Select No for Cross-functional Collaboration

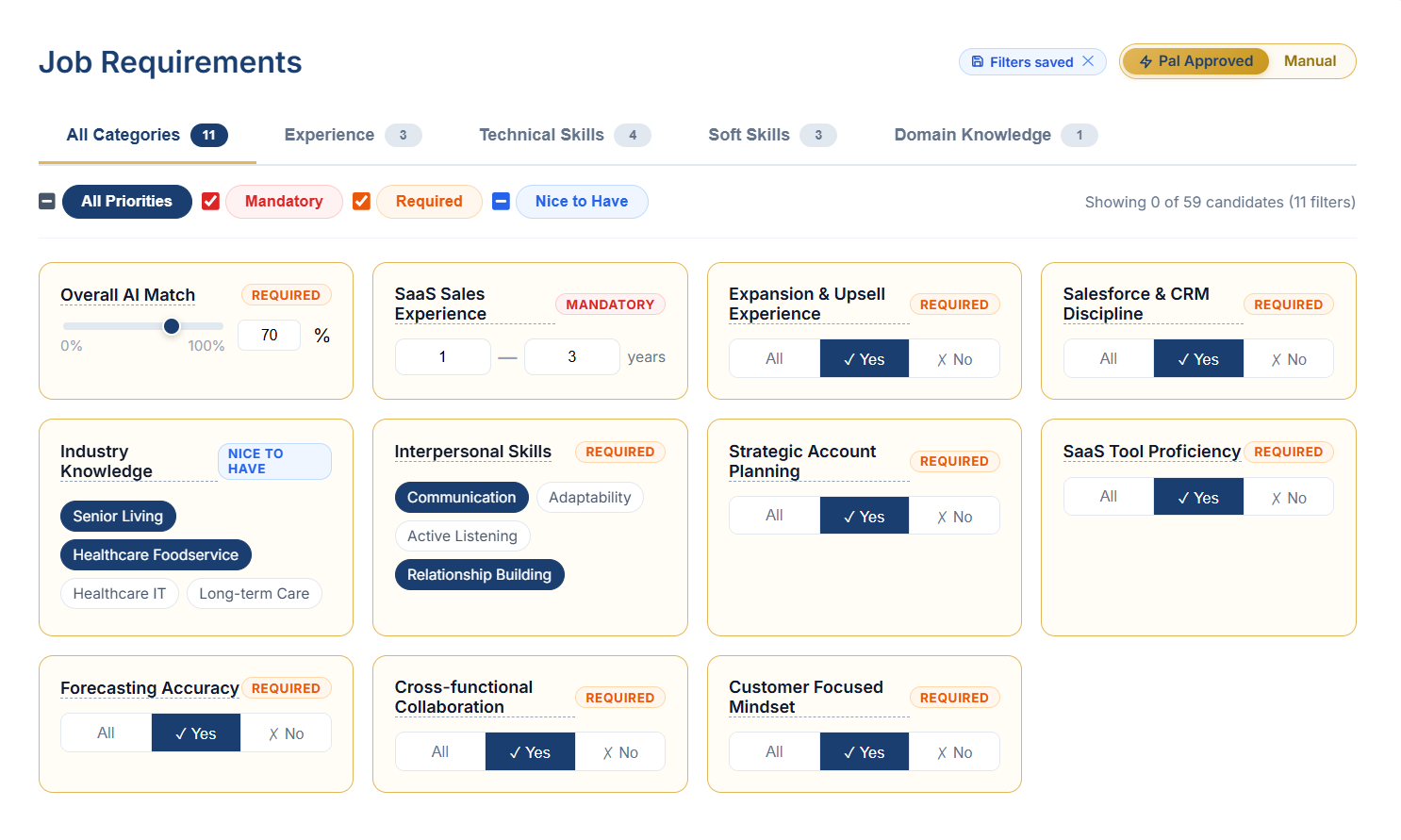point(620,751)
